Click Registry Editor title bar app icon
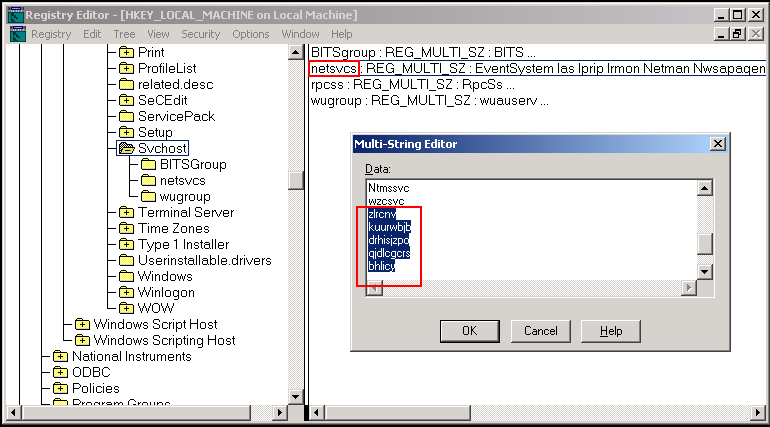This screenshot has width=770, height=427. pyautogui.click(x=16, y=15)
